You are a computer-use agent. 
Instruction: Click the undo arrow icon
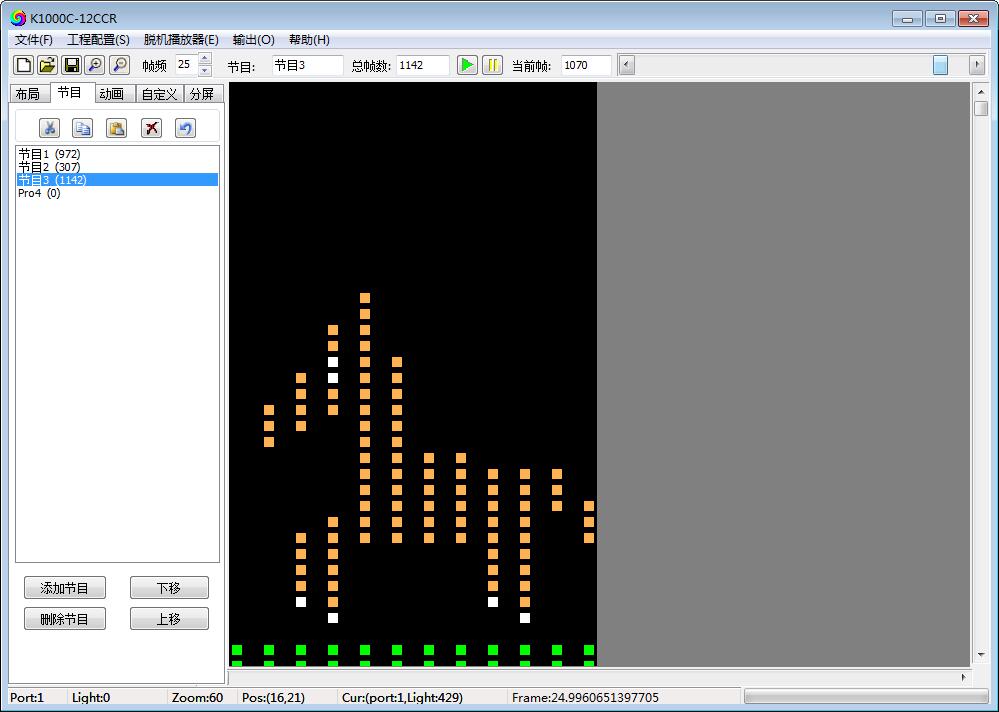[185, 128]
